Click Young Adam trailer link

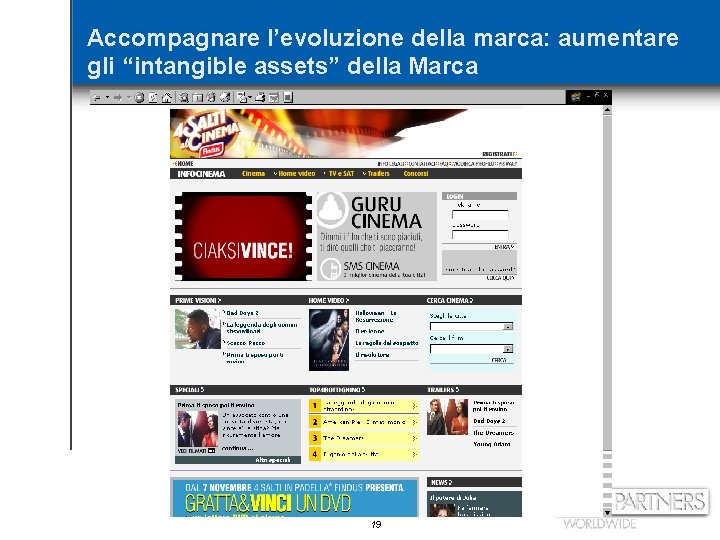click(492, 444)
